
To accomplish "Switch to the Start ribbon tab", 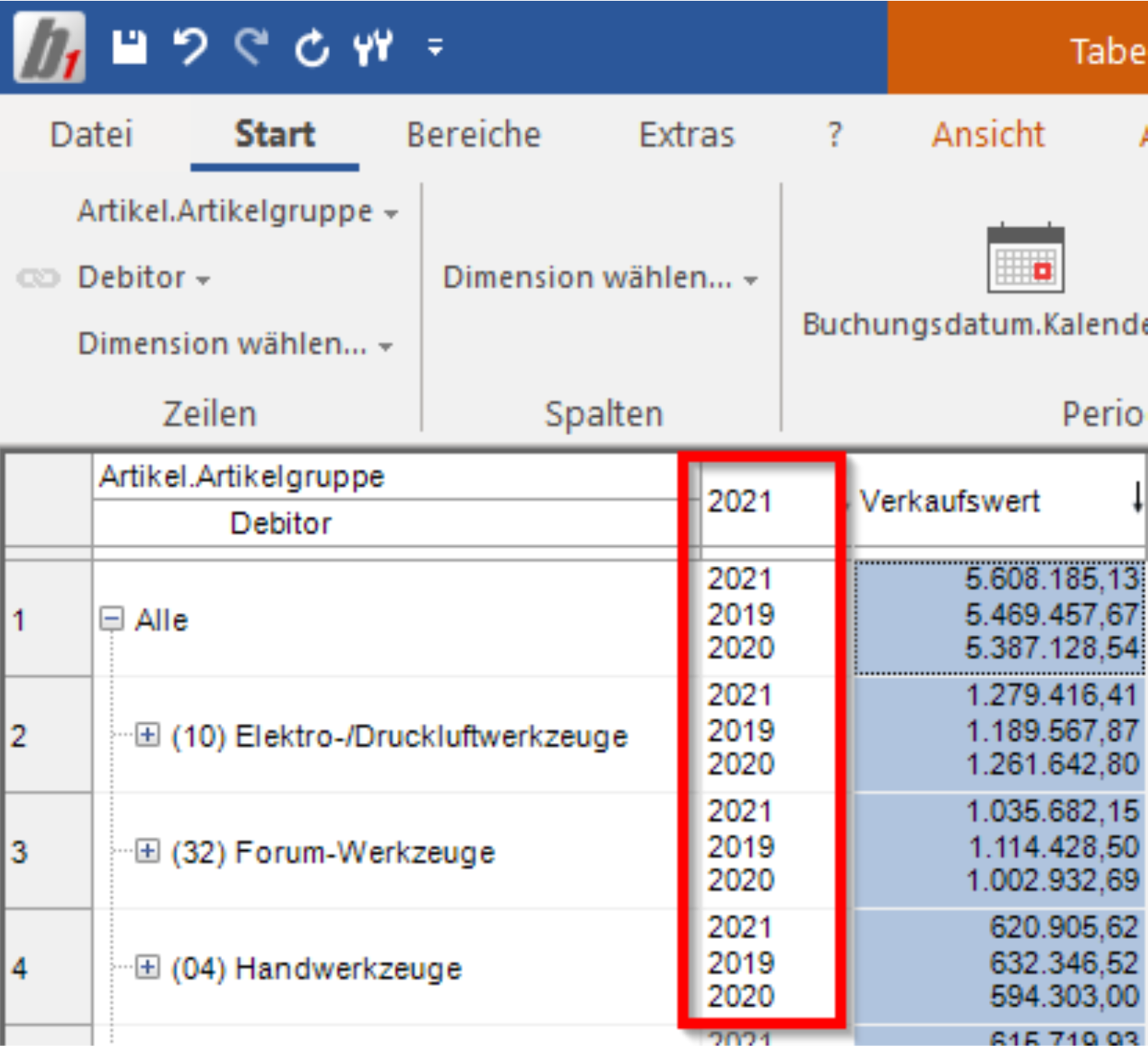I will coord(275,134).
